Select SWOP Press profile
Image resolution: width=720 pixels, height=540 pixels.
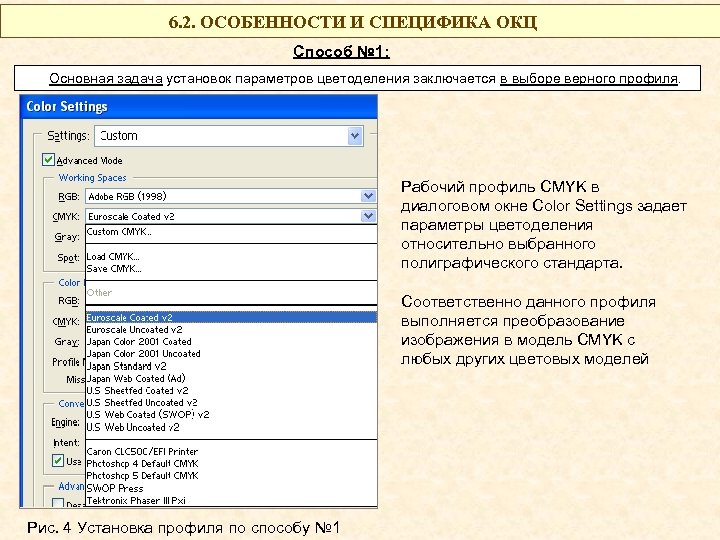(231, 488)
